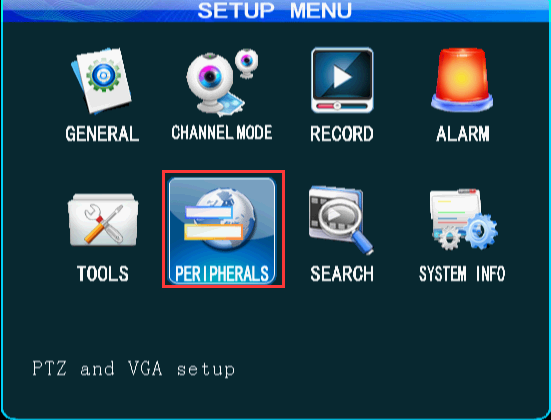Click the SETUP MENU title bar
The height and width of the screenshot is (420, 551).
276,11
